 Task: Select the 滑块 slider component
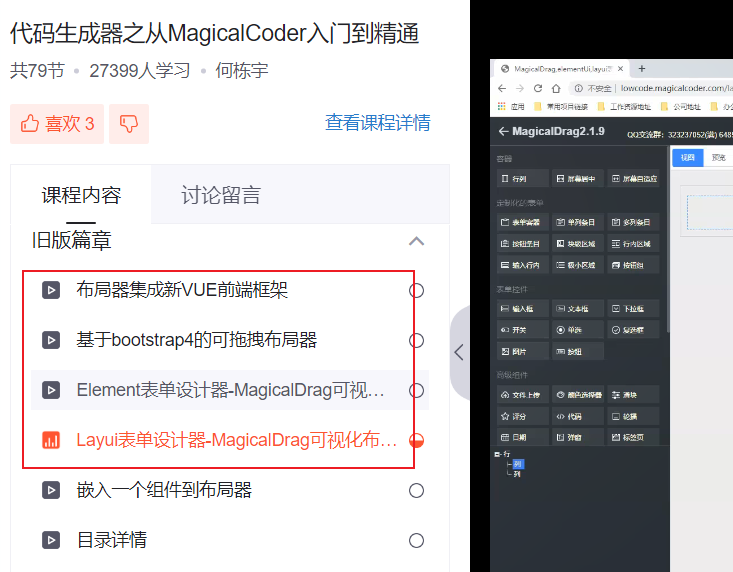633,395
